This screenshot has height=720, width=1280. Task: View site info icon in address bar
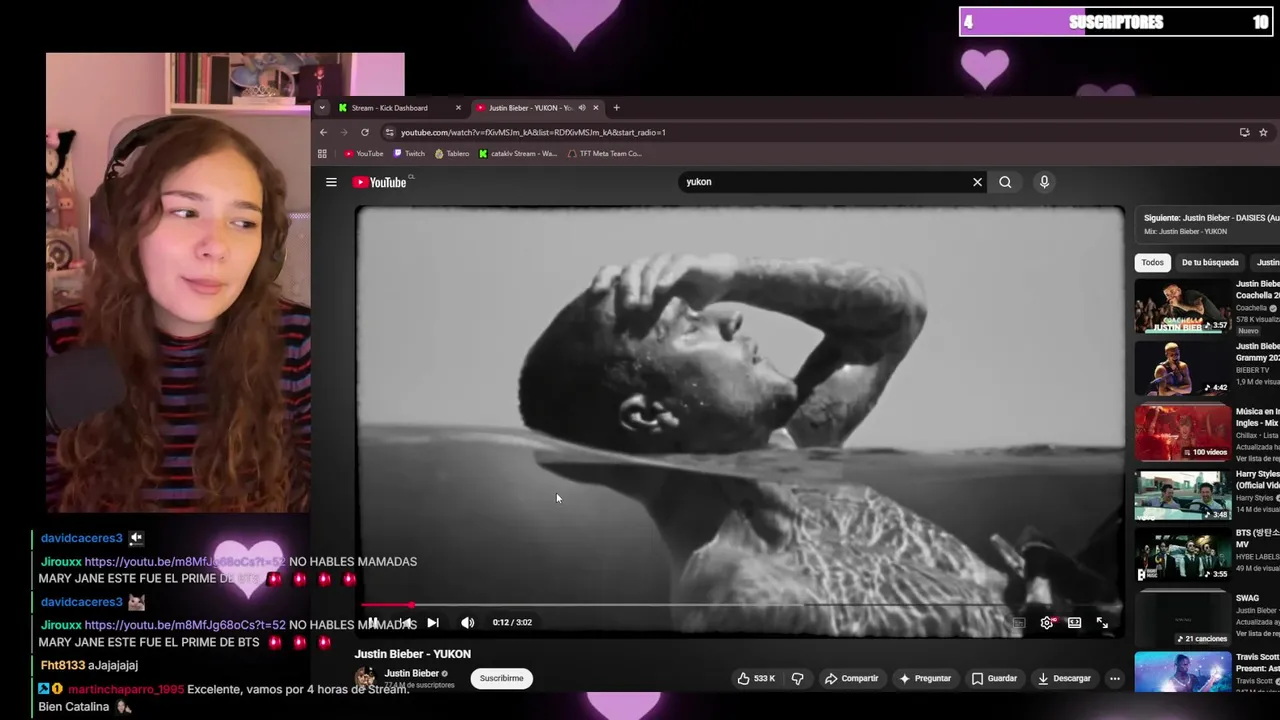389,132
